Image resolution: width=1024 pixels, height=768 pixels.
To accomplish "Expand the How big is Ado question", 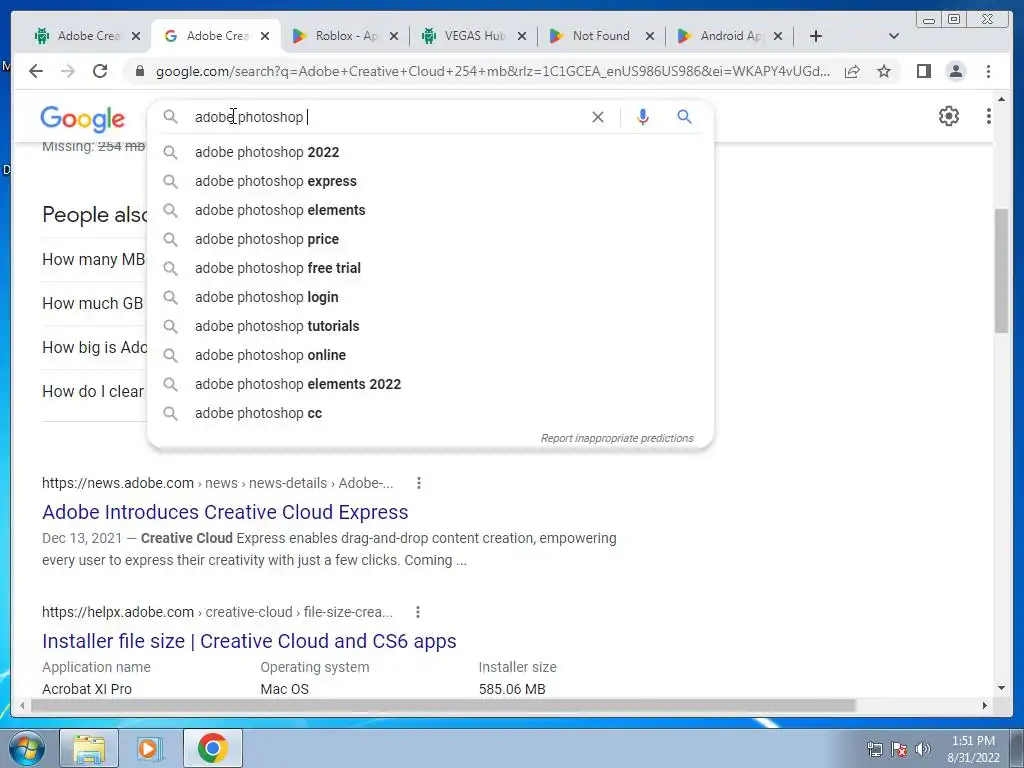I will pos(95,347).
